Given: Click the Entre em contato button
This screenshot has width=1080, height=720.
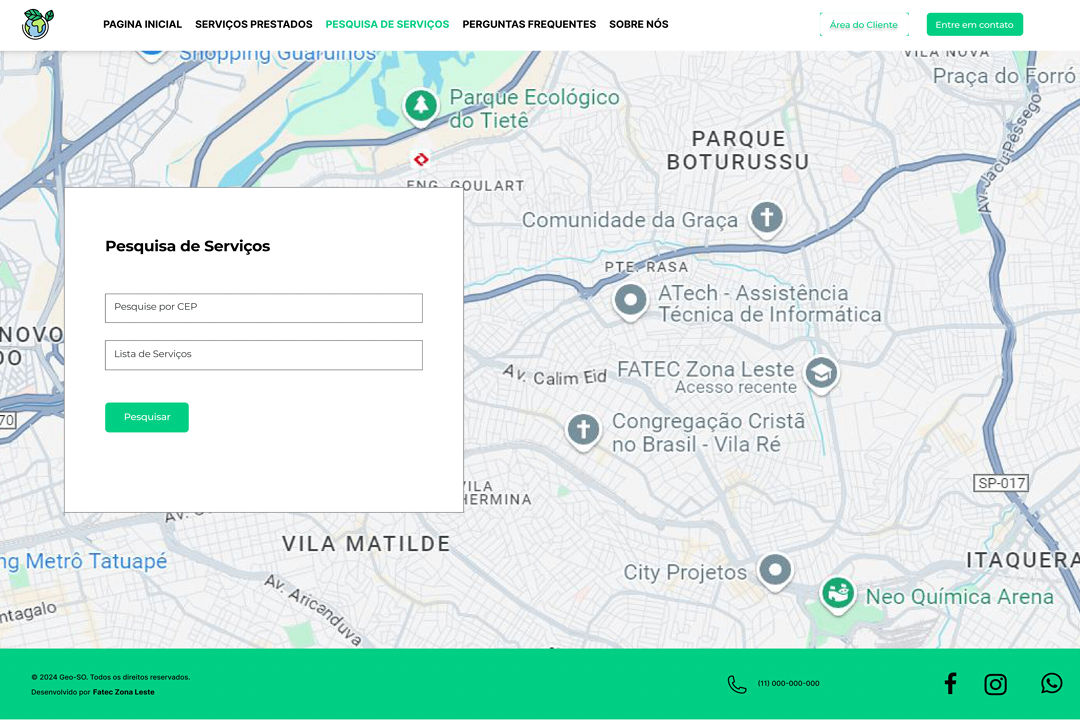Looking at the screenshot, I should pos(974,25).
